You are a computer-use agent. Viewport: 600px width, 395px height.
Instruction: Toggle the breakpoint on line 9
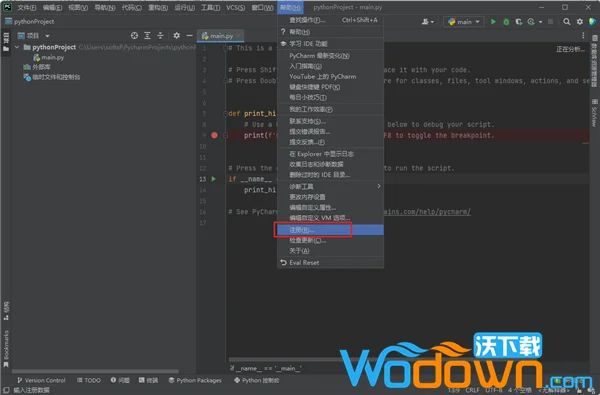(x=214, y=135)
